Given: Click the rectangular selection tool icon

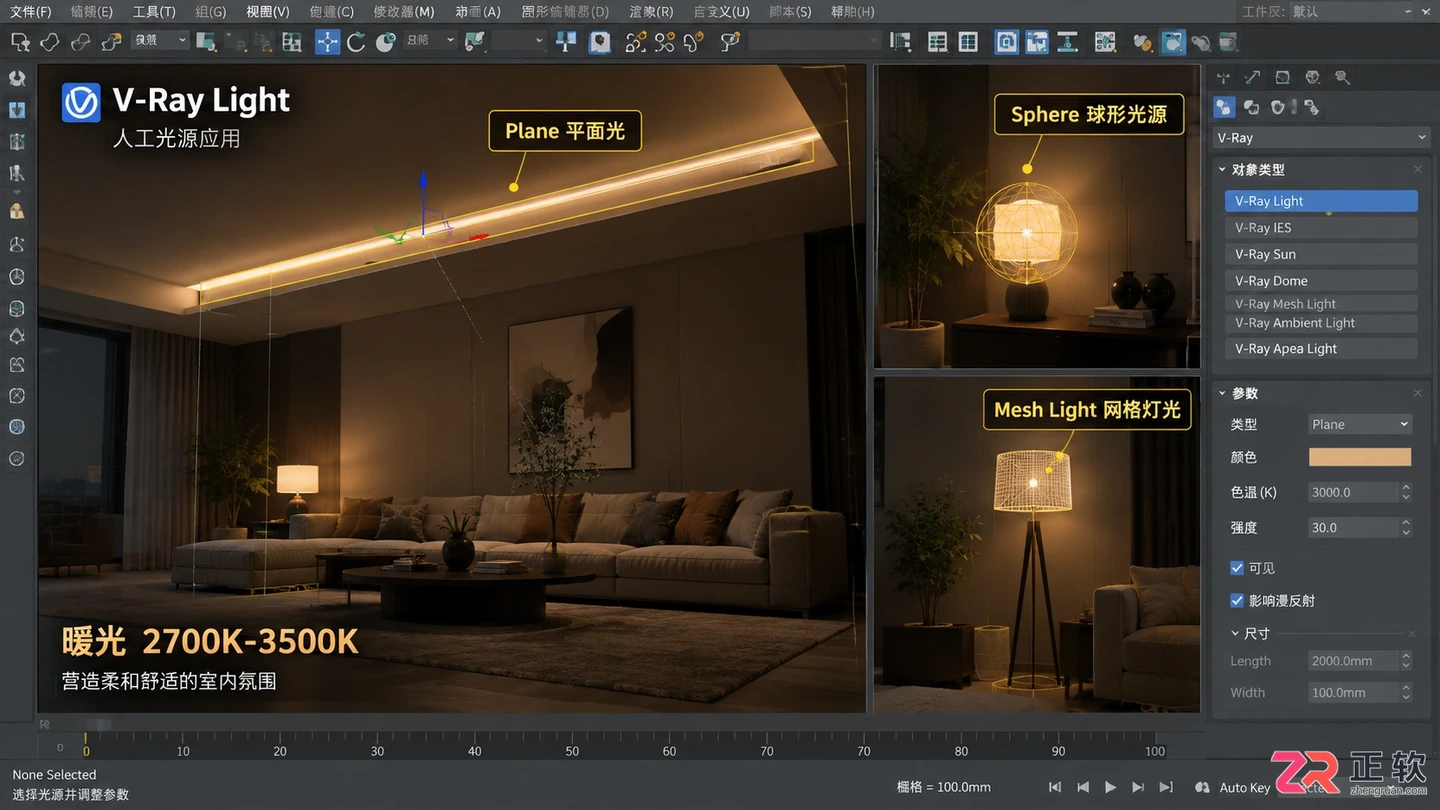Looking at the screenshot, I should click(x=19, y=41).
